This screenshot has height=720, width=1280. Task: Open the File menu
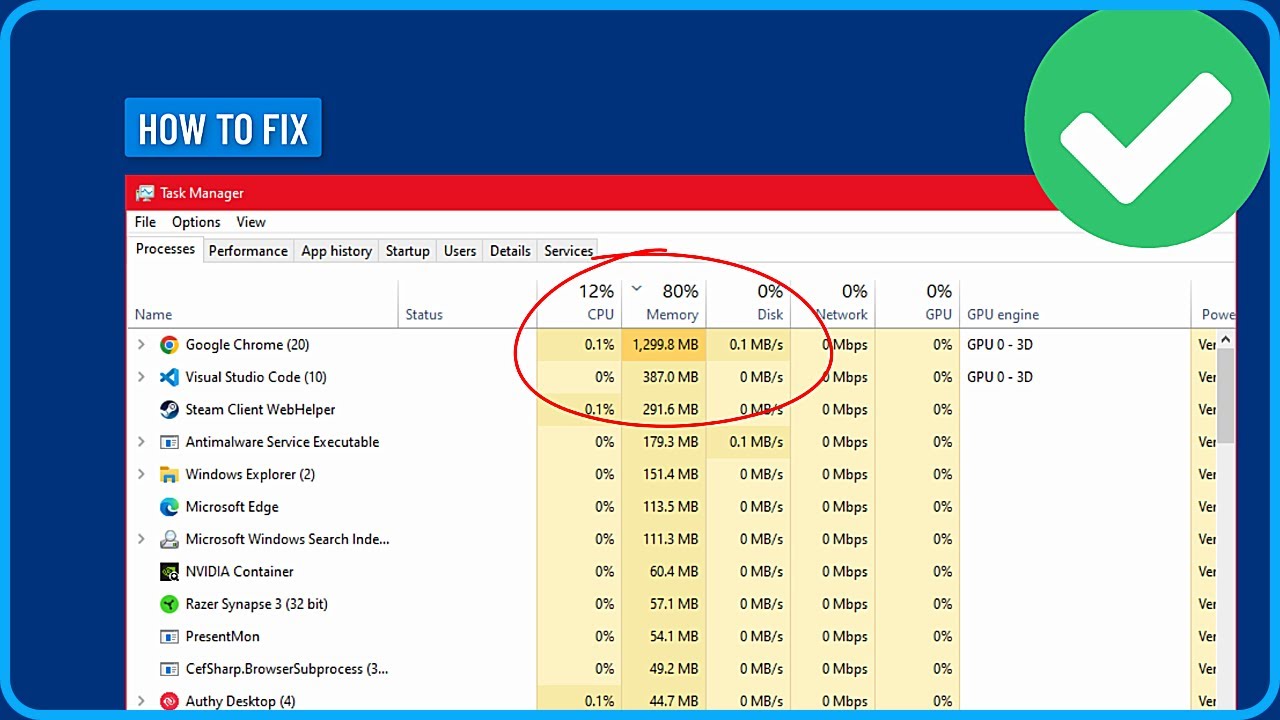[x=145, y=222]
